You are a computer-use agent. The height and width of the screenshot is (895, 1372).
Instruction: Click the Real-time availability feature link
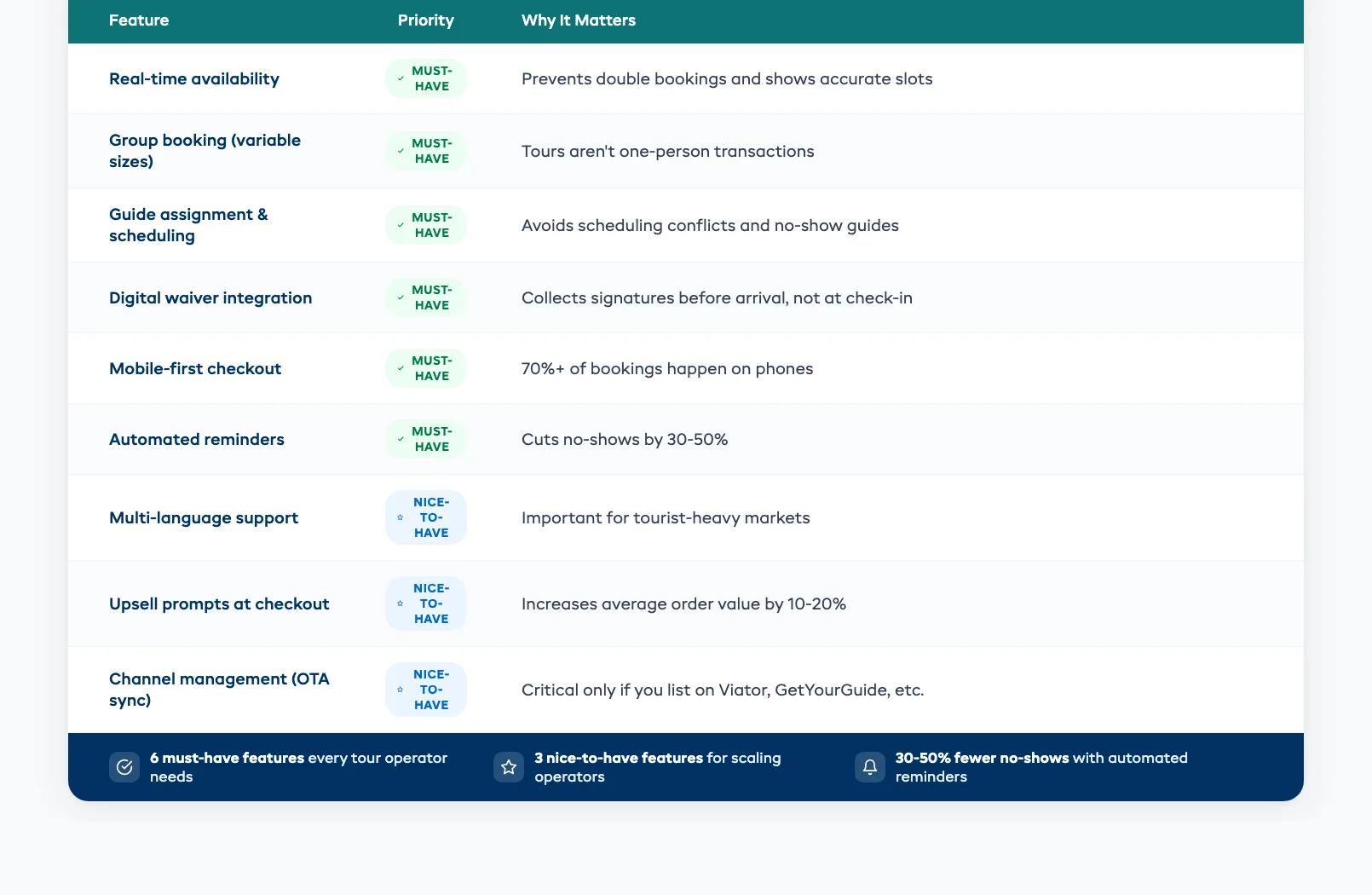pos(194,78)
